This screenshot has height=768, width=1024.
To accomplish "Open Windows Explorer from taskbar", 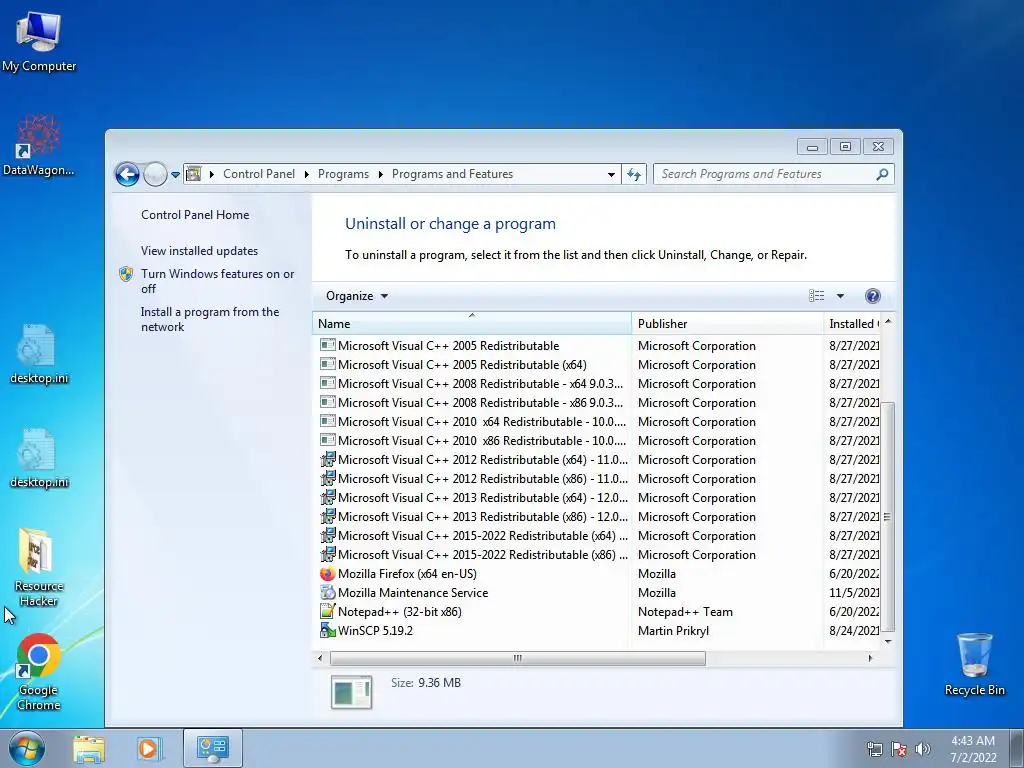I will pos(89,749).
